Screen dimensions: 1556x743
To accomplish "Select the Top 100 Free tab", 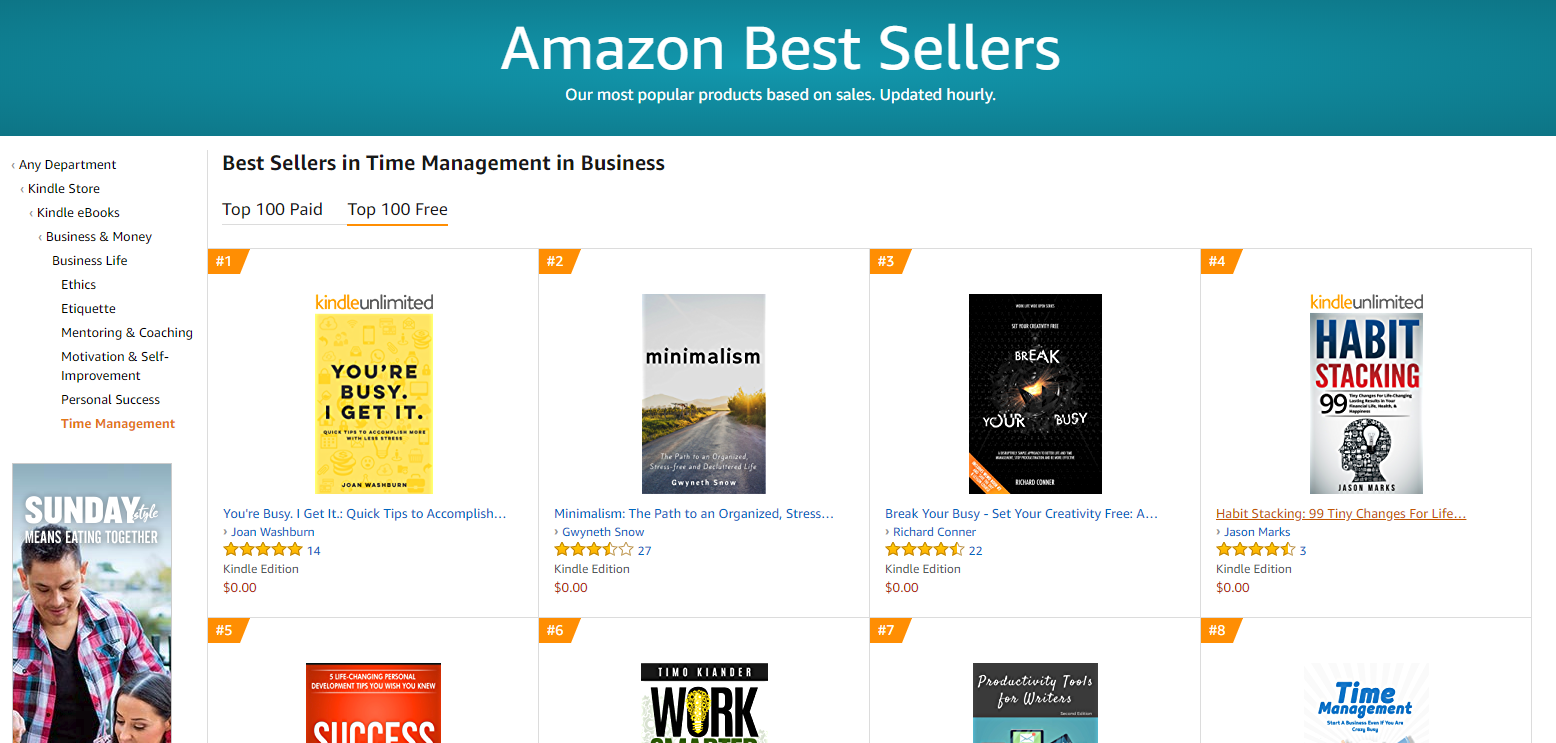I will pos(397,209).
